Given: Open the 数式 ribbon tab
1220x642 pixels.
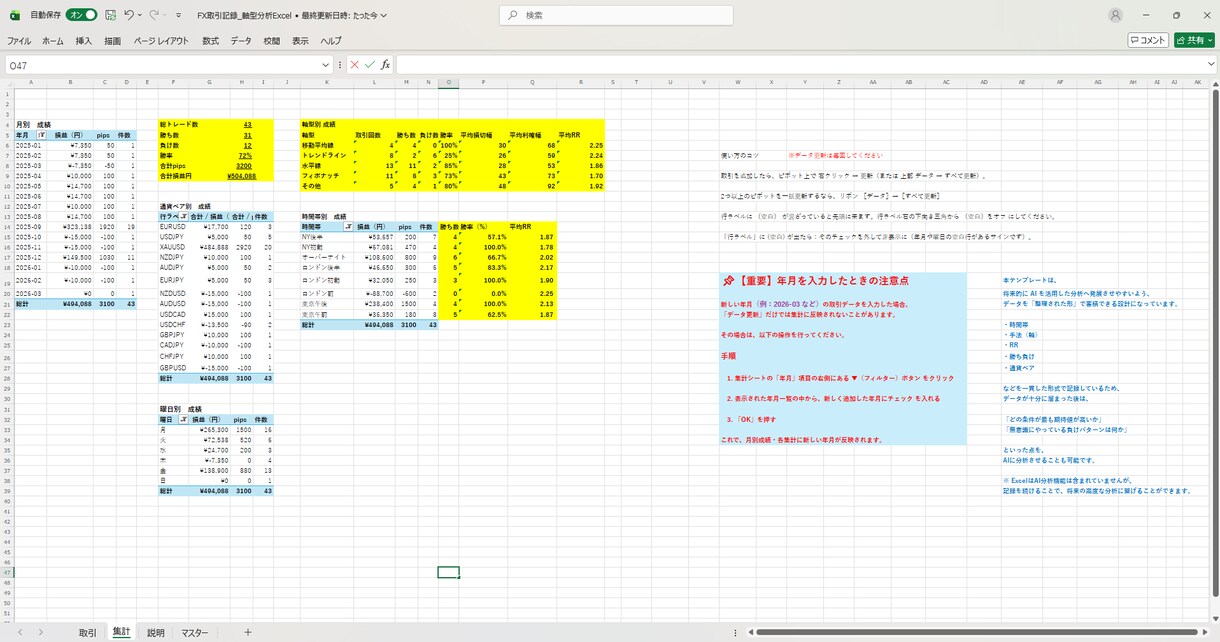Looking at the screenshot, I should click(210, 41).
